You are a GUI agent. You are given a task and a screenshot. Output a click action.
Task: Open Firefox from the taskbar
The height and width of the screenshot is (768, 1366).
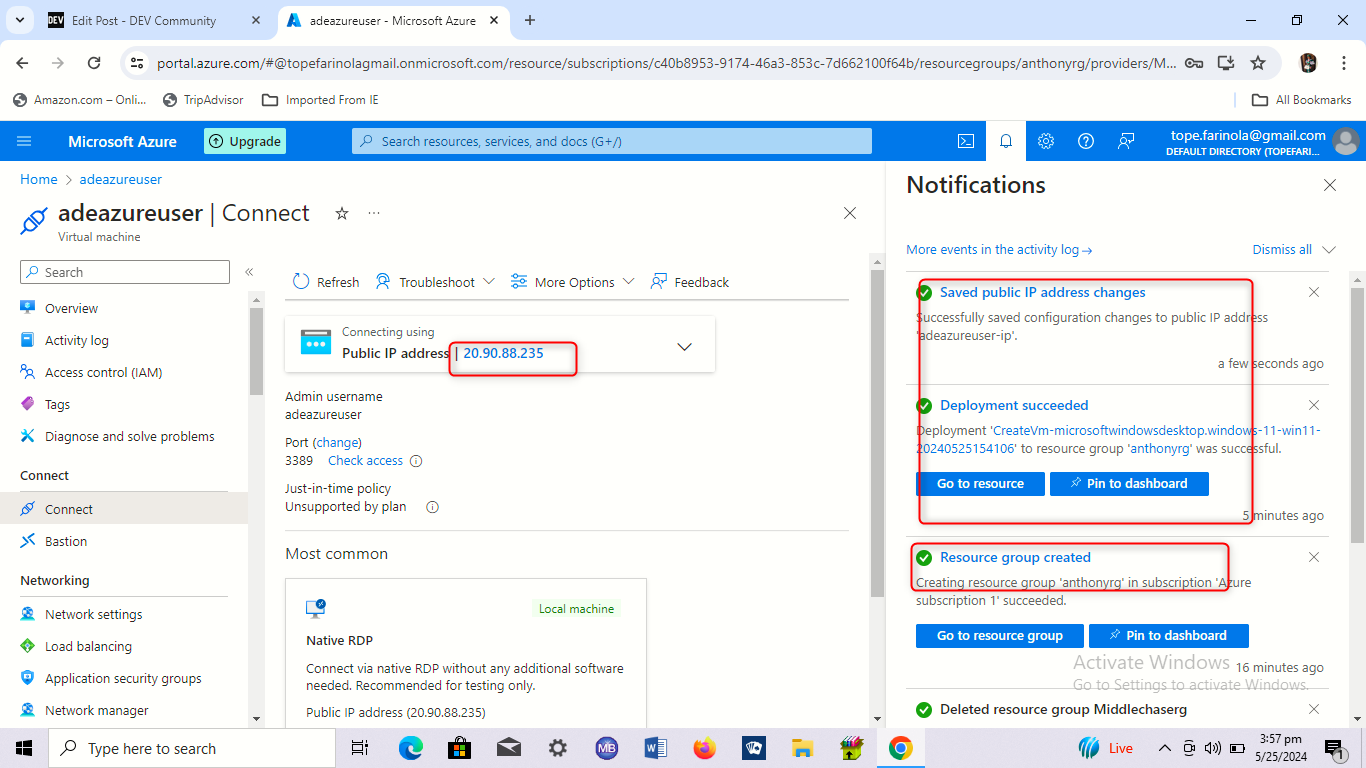[705, 748]
